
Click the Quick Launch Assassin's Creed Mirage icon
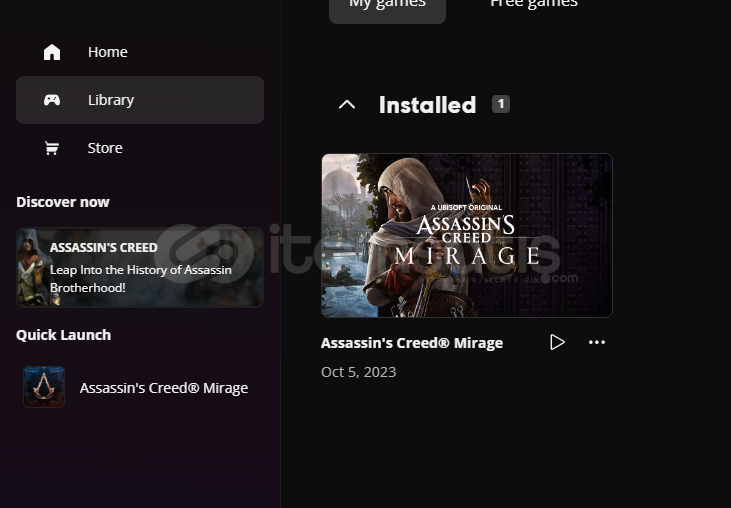[44, 387]
